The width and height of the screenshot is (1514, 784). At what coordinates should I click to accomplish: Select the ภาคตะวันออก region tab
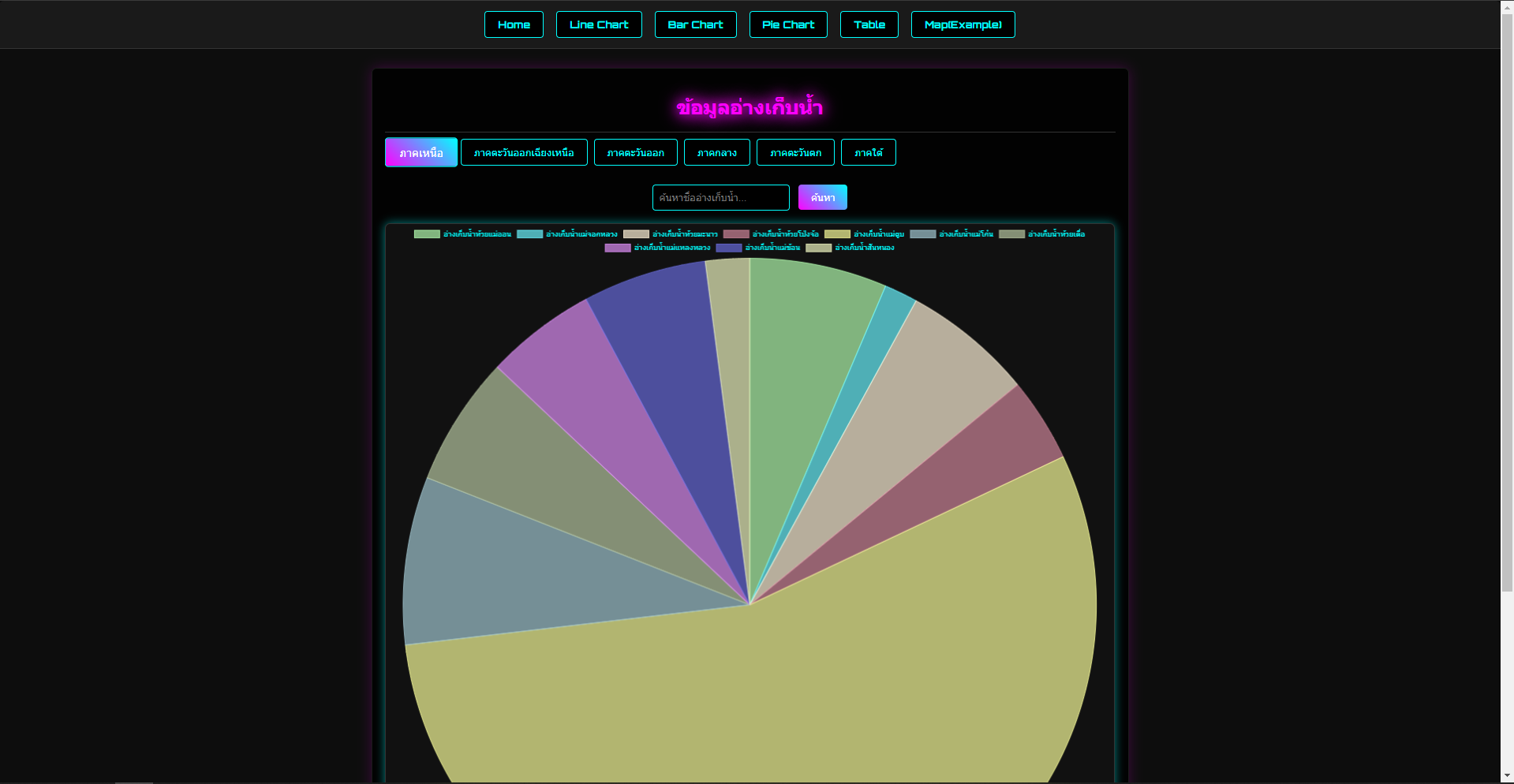point(635,152)
